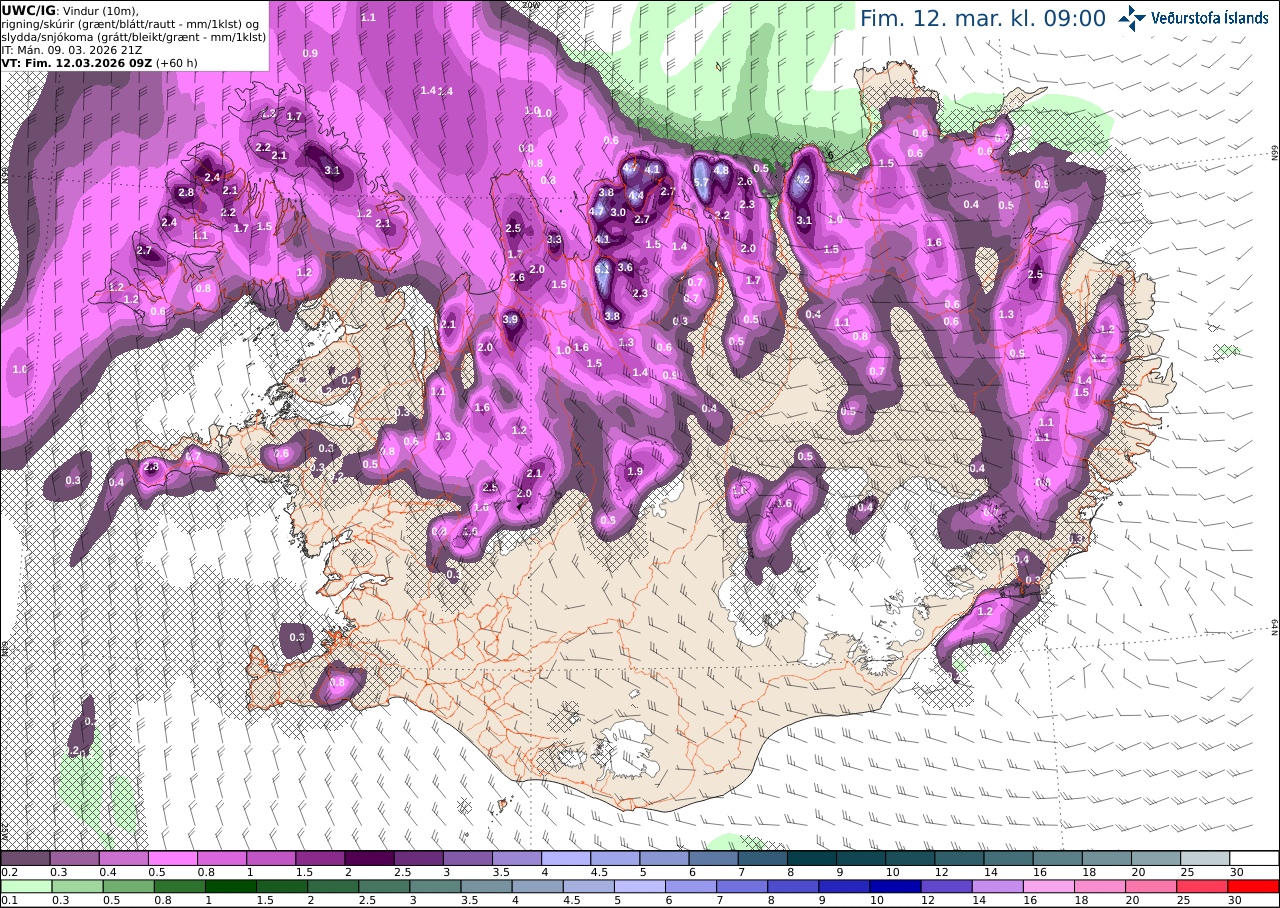
Task: Pick darkest purple snow swatch between 2 and 2.5
Action: coord(369,858)
